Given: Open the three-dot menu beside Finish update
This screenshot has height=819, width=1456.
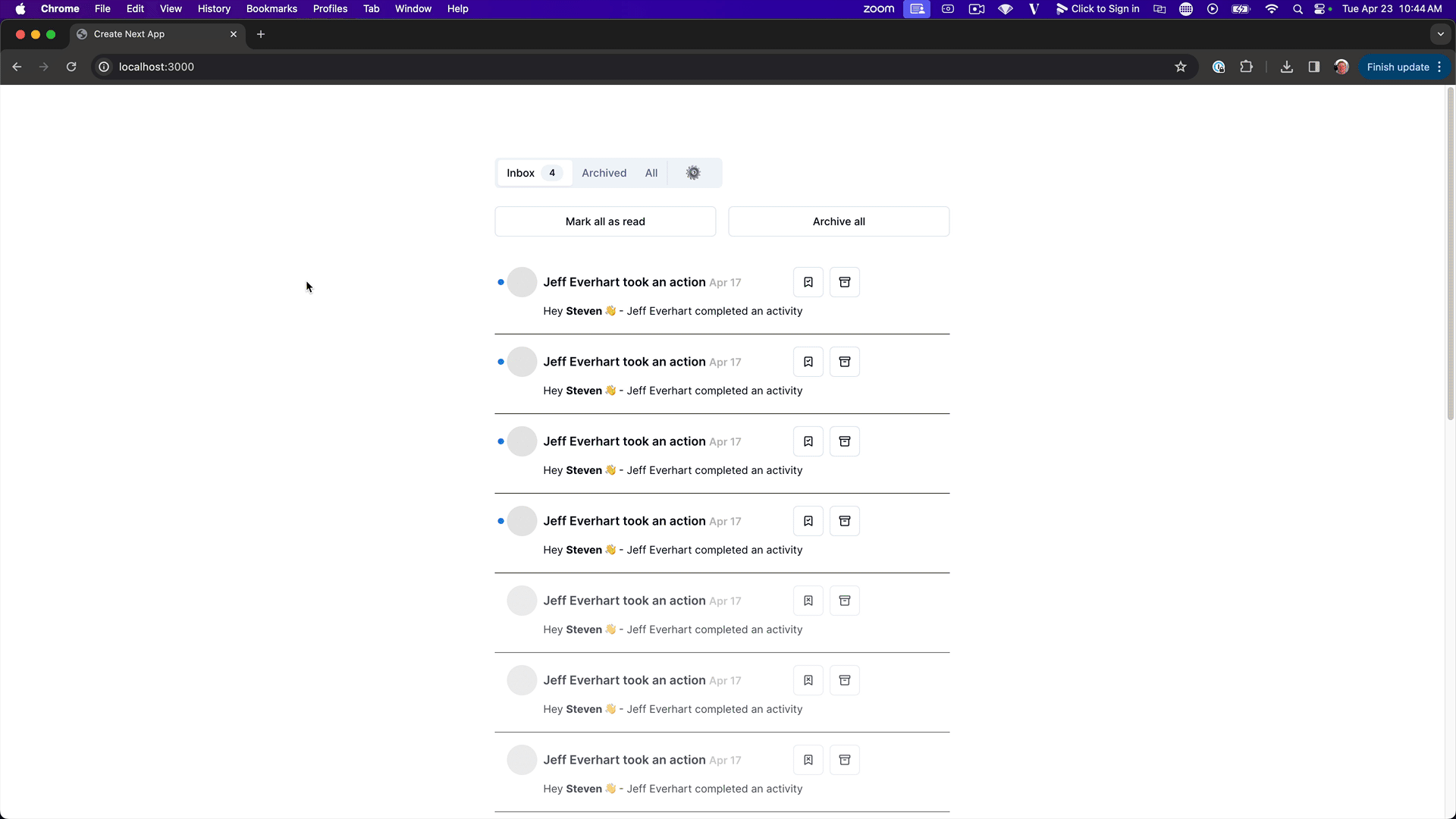Looking at the screenshot, I should point(1439,67).
